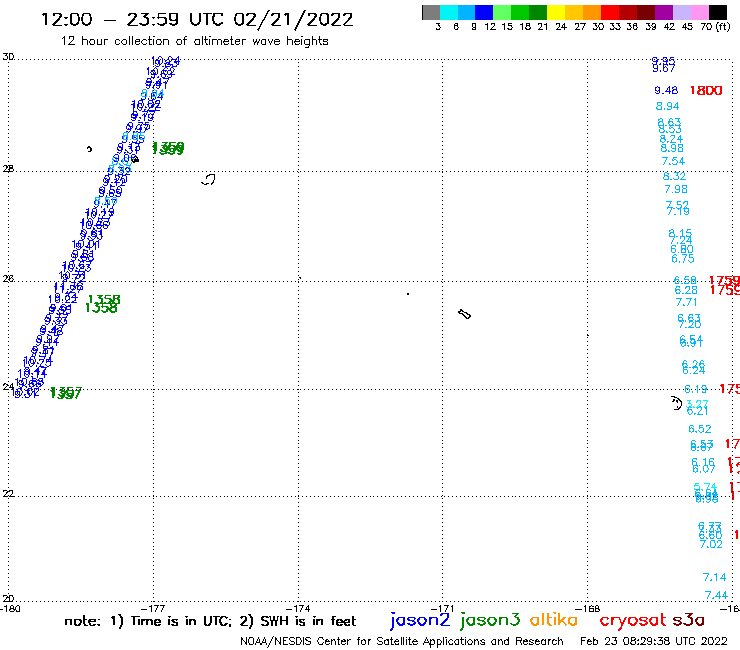Select the dark blue 12 ft legend swatch

(484, 12)
